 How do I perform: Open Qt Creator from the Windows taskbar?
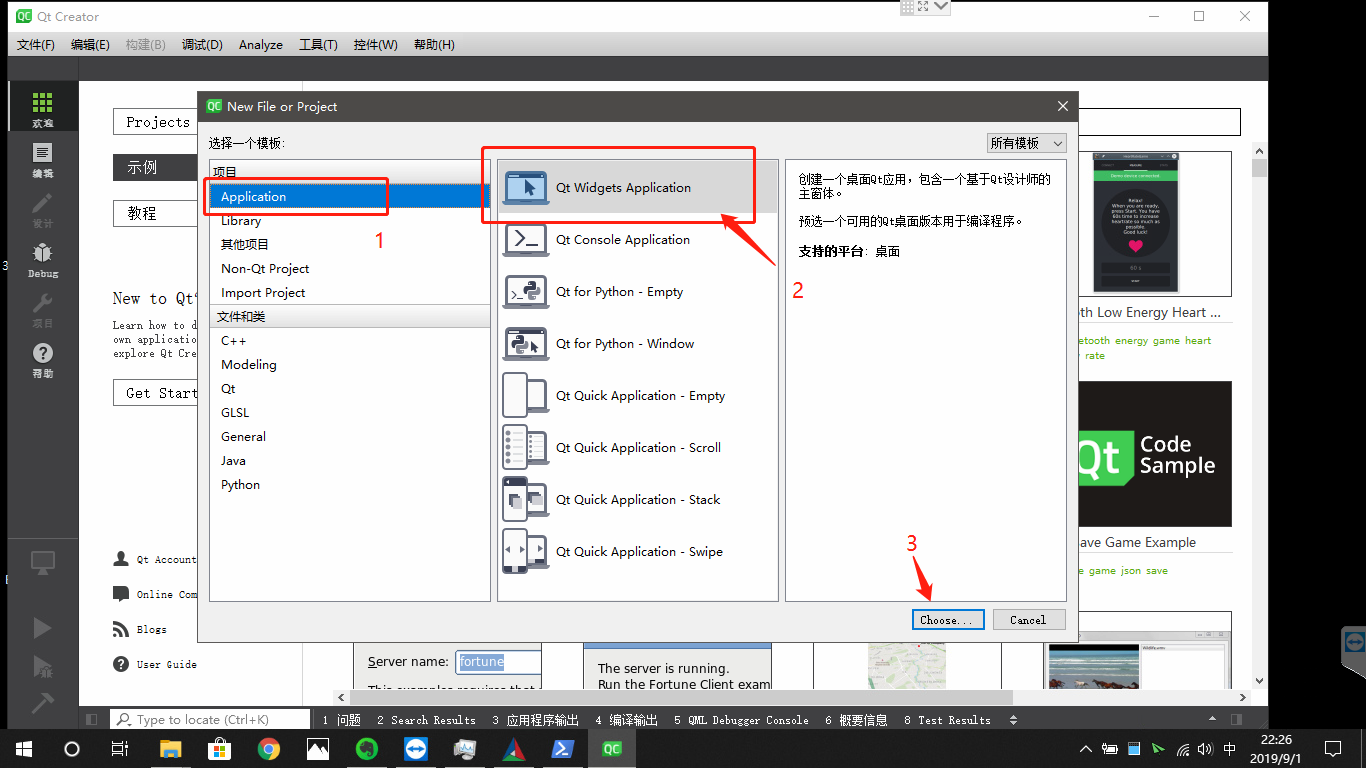pyautogui.click(x=611, y=747)
